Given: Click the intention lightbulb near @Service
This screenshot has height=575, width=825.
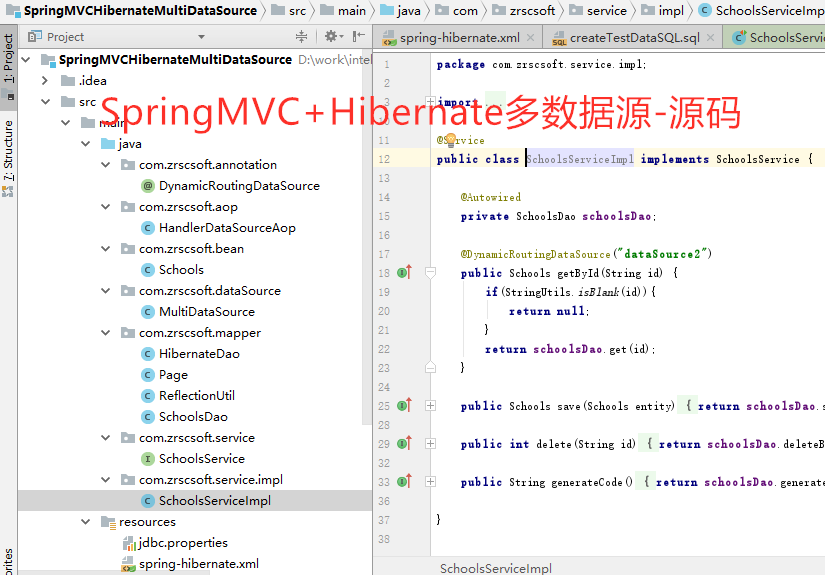Looking at the screenshot, I should pyautogui.click(x=450, y=140).
